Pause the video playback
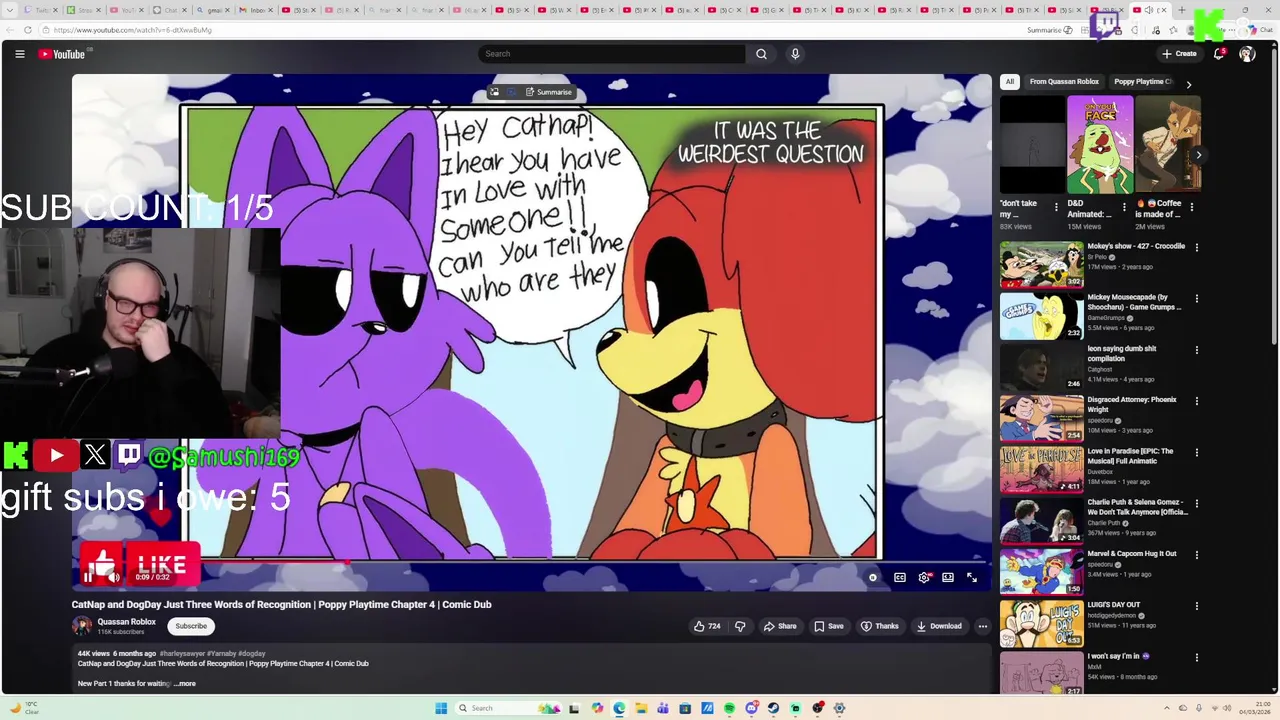Image resolution: width=1280 pixels, height=720 pixels. point(88,577)
